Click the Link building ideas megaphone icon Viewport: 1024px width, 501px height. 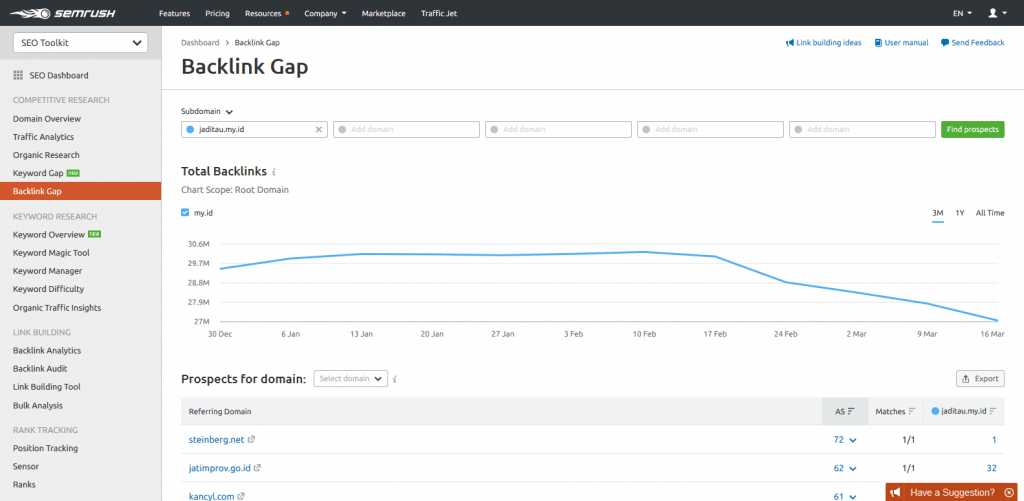790,42
